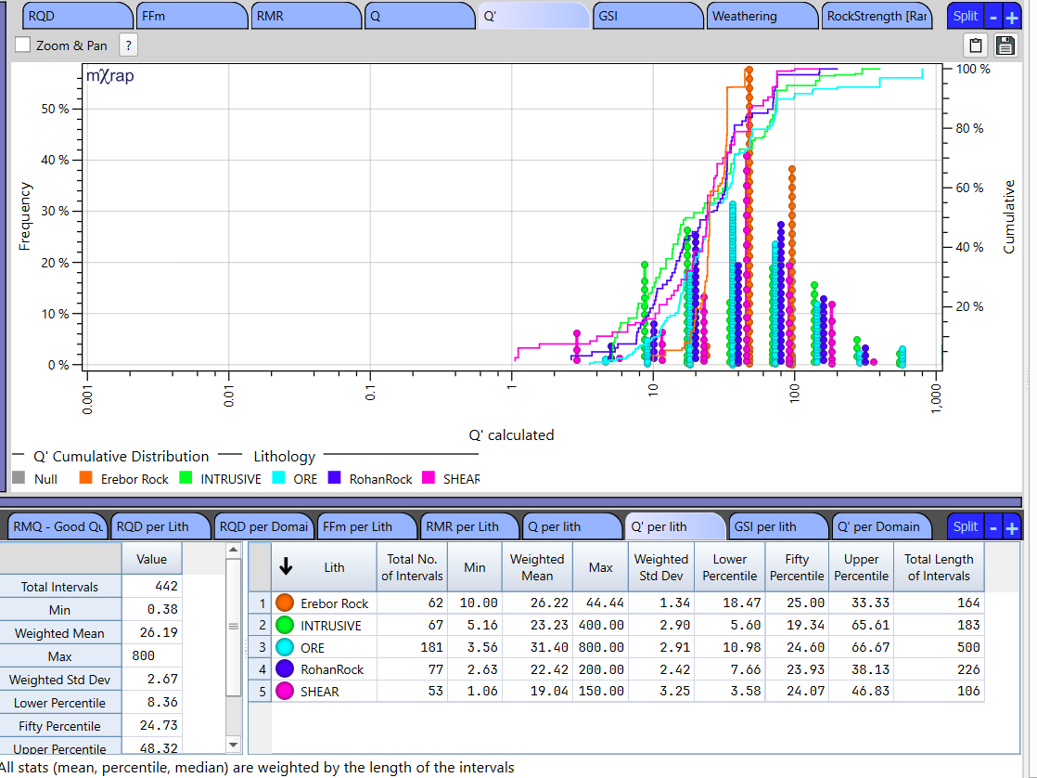Click the Split button above the chart
The image size is (1037, 778).
point(965,16)
